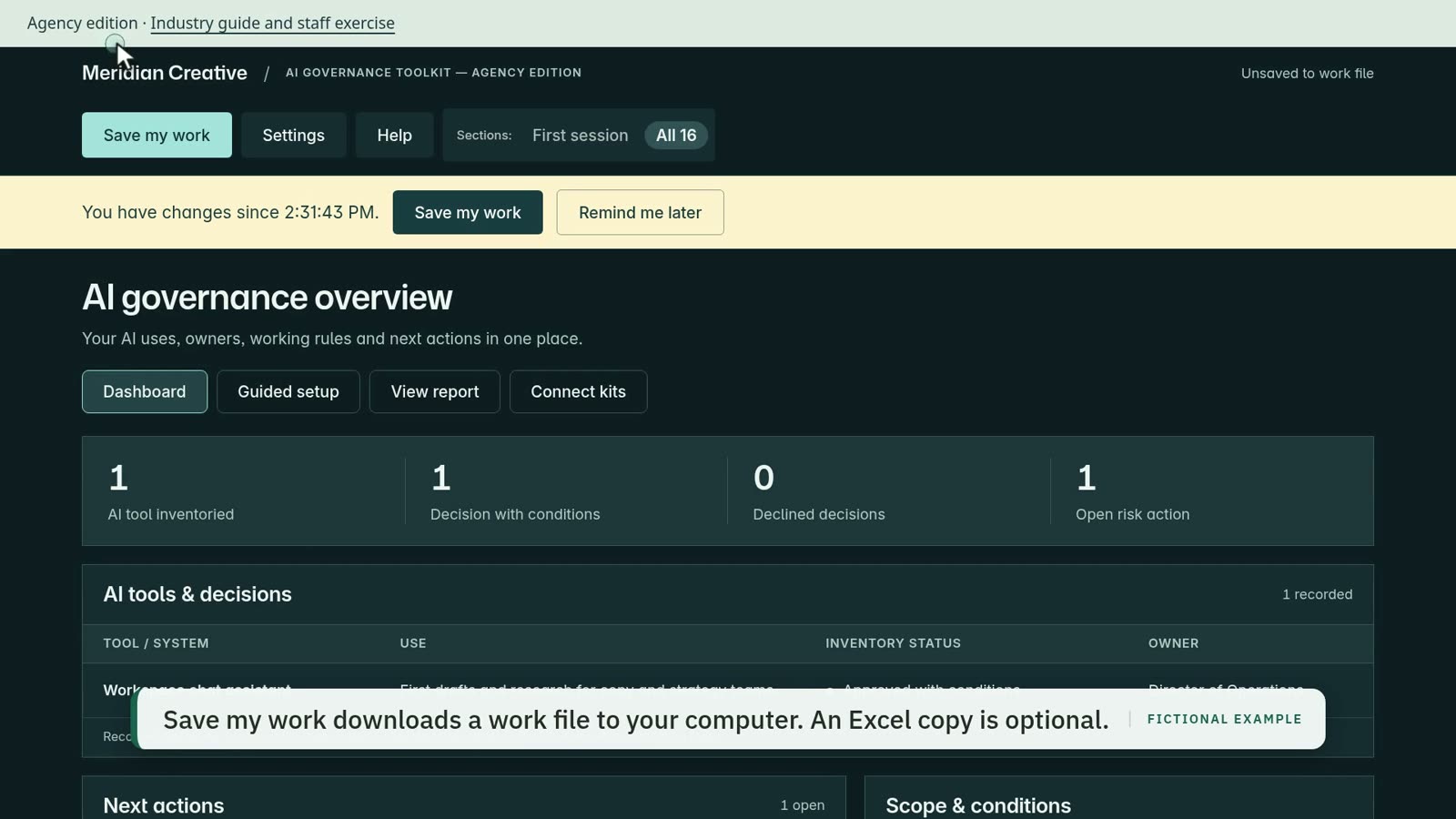Screen dimensions: 1456x819
Task: Click the Unsaved to work file status
Action: [x=1307, y=74]
